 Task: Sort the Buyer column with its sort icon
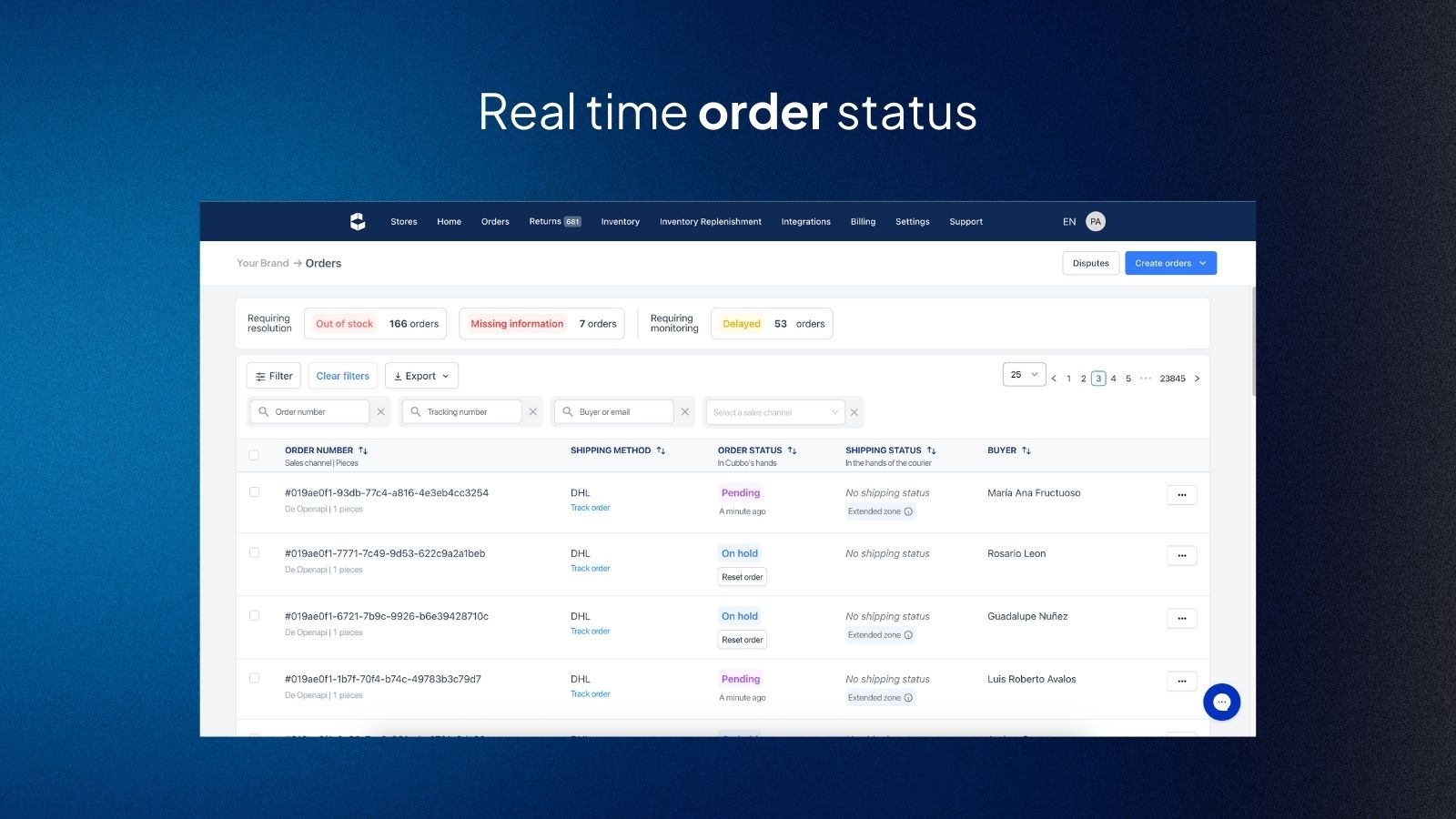click(x=1026, y=450)
